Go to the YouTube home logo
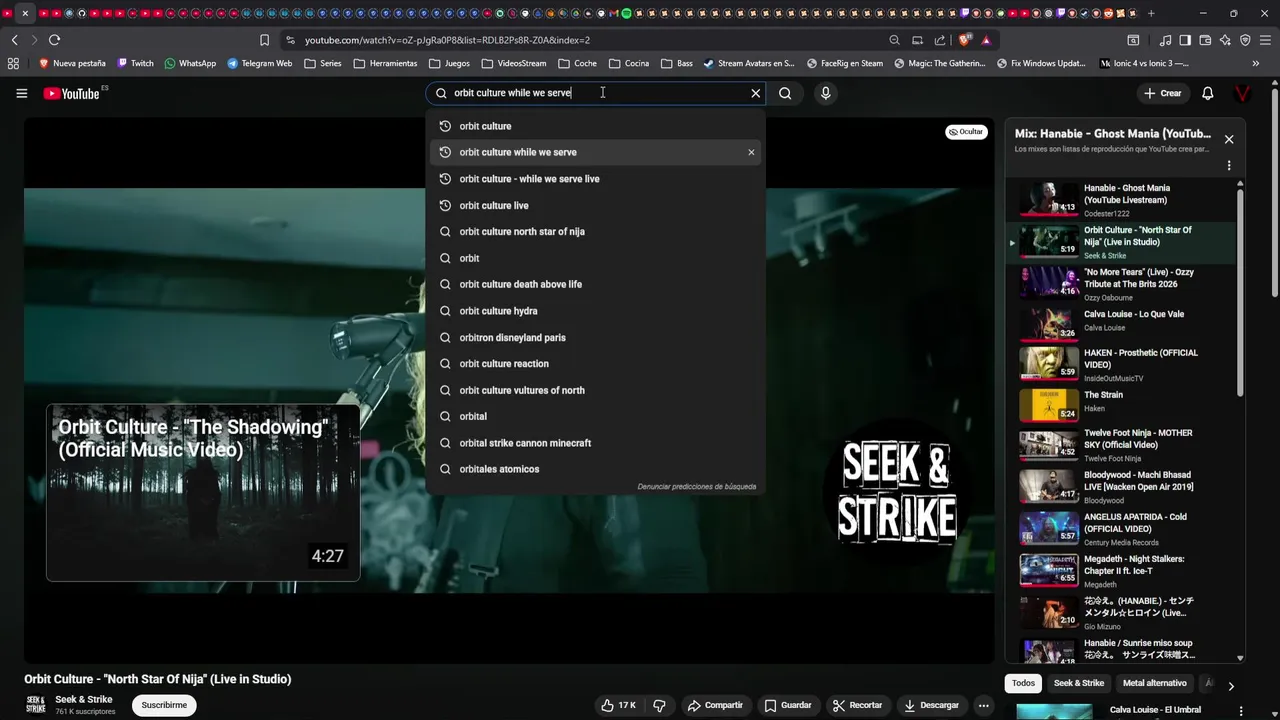This screenshot has height=720, width=1280. [72, 93]
